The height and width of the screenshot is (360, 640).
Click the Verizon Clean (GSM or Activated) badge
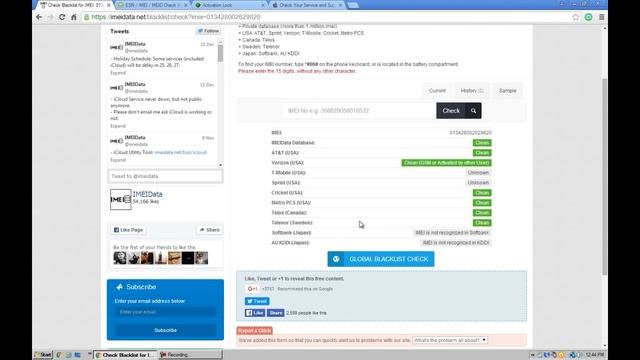point(446,163)
